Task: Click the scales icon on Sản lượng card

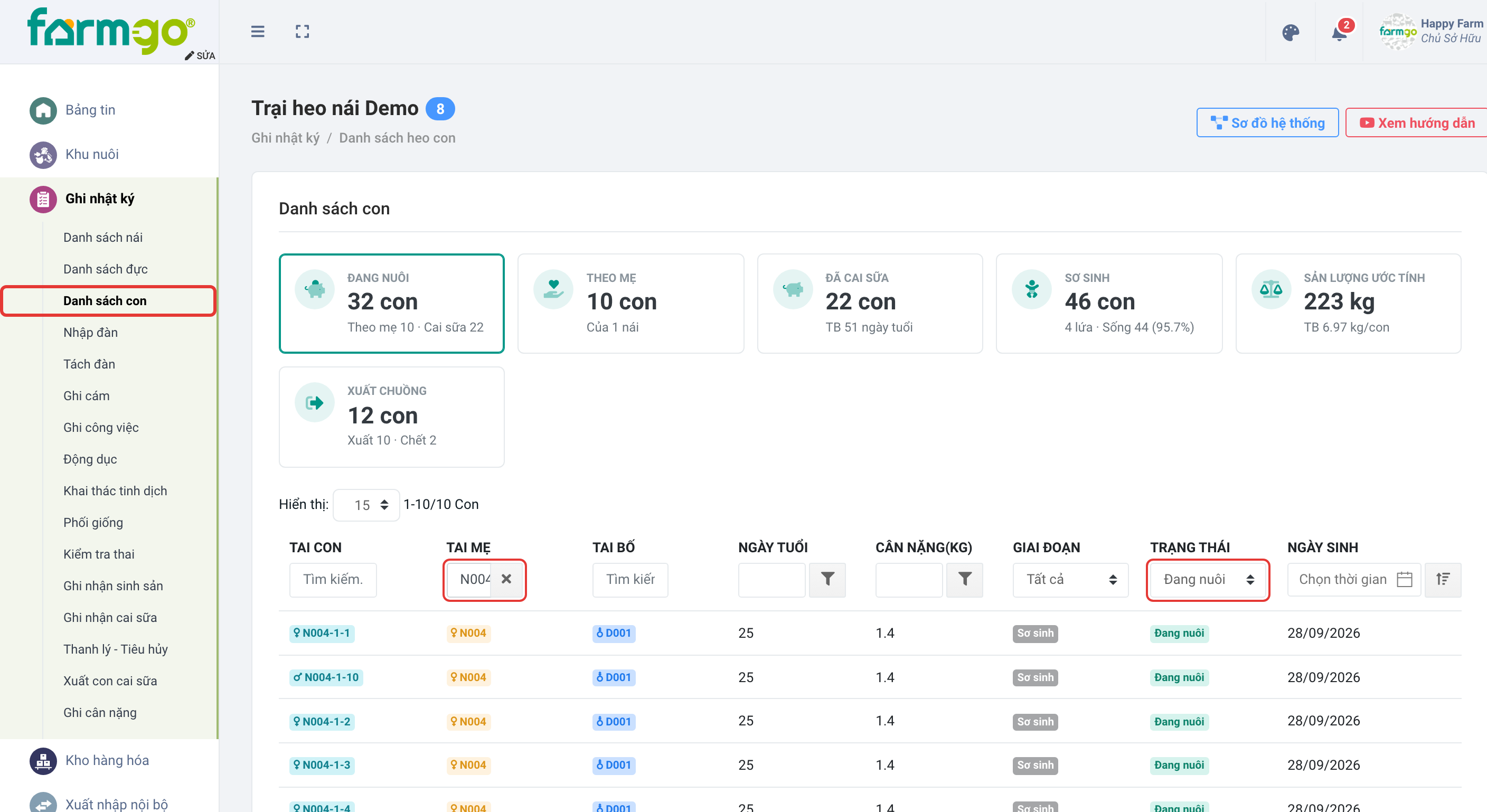Action: point(1270,289)
